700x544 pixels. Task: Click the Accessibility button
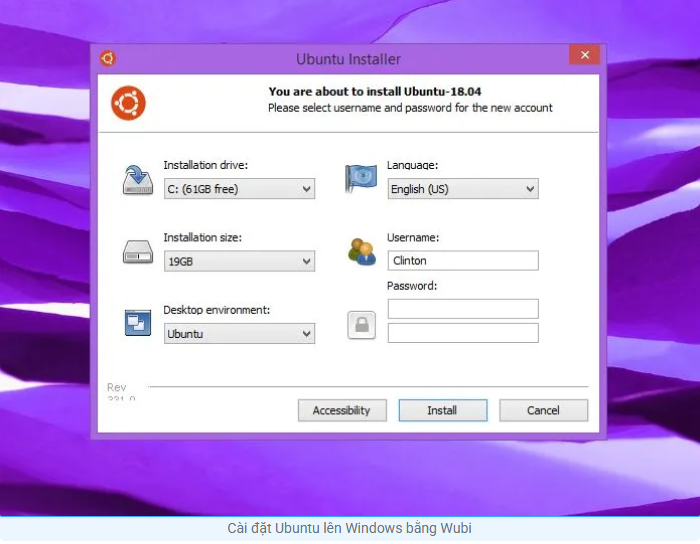(x=342, y=410)
